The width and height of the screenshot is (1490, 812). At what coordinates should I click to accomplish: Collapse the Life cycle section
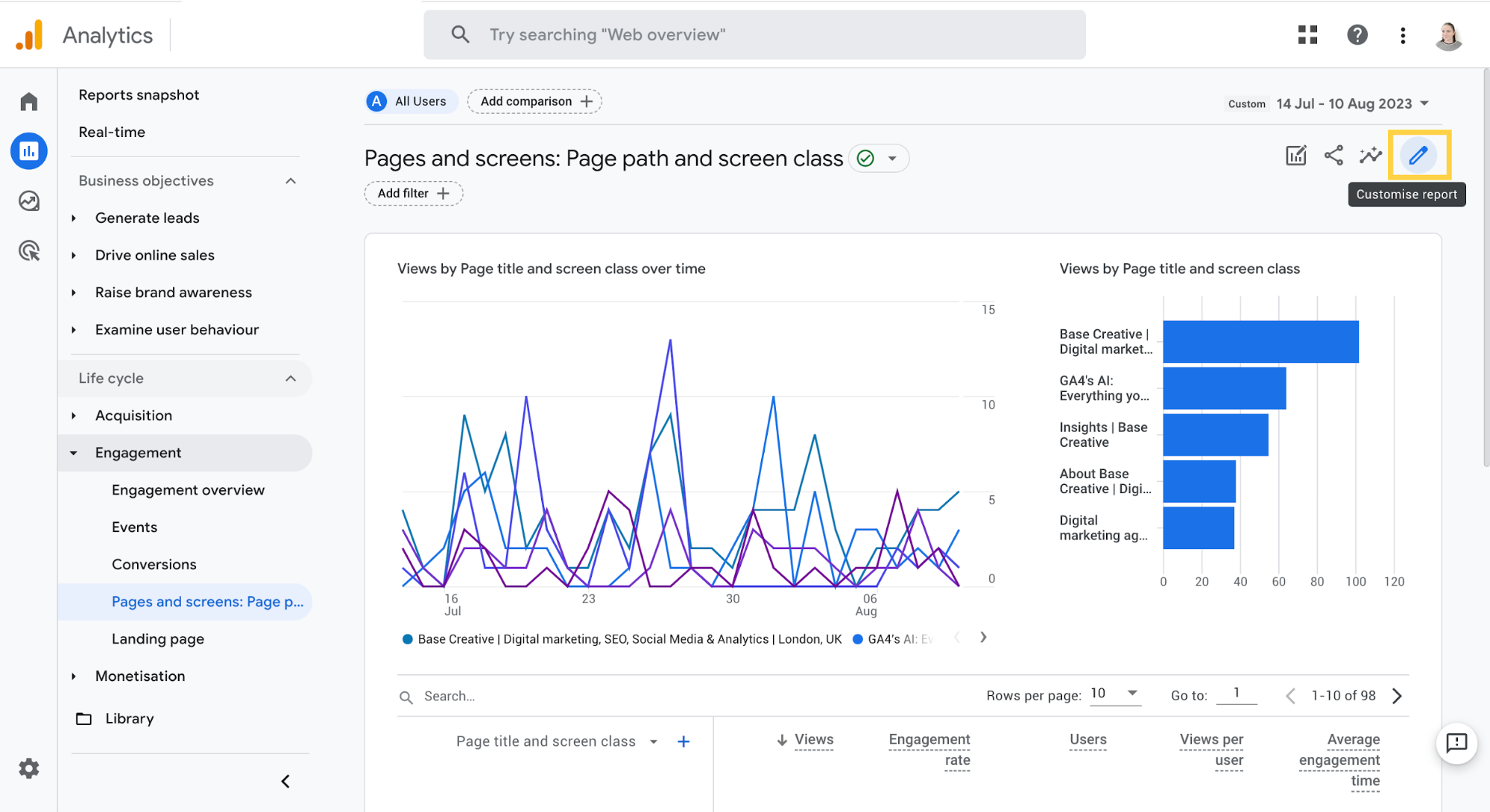(x=290, y=378)
